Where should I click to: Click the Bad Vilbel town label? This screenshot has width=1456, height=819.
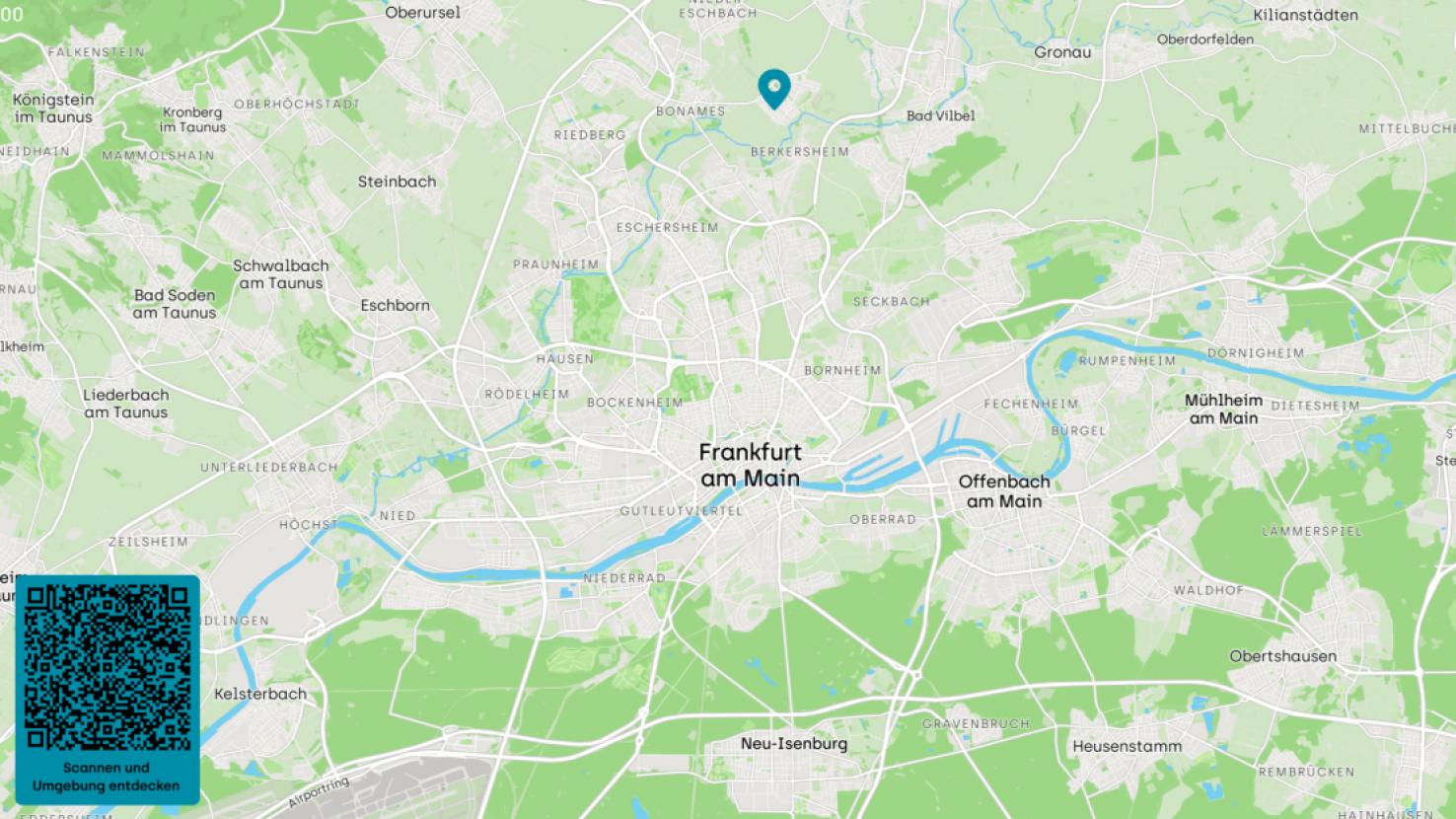[940, 115]
